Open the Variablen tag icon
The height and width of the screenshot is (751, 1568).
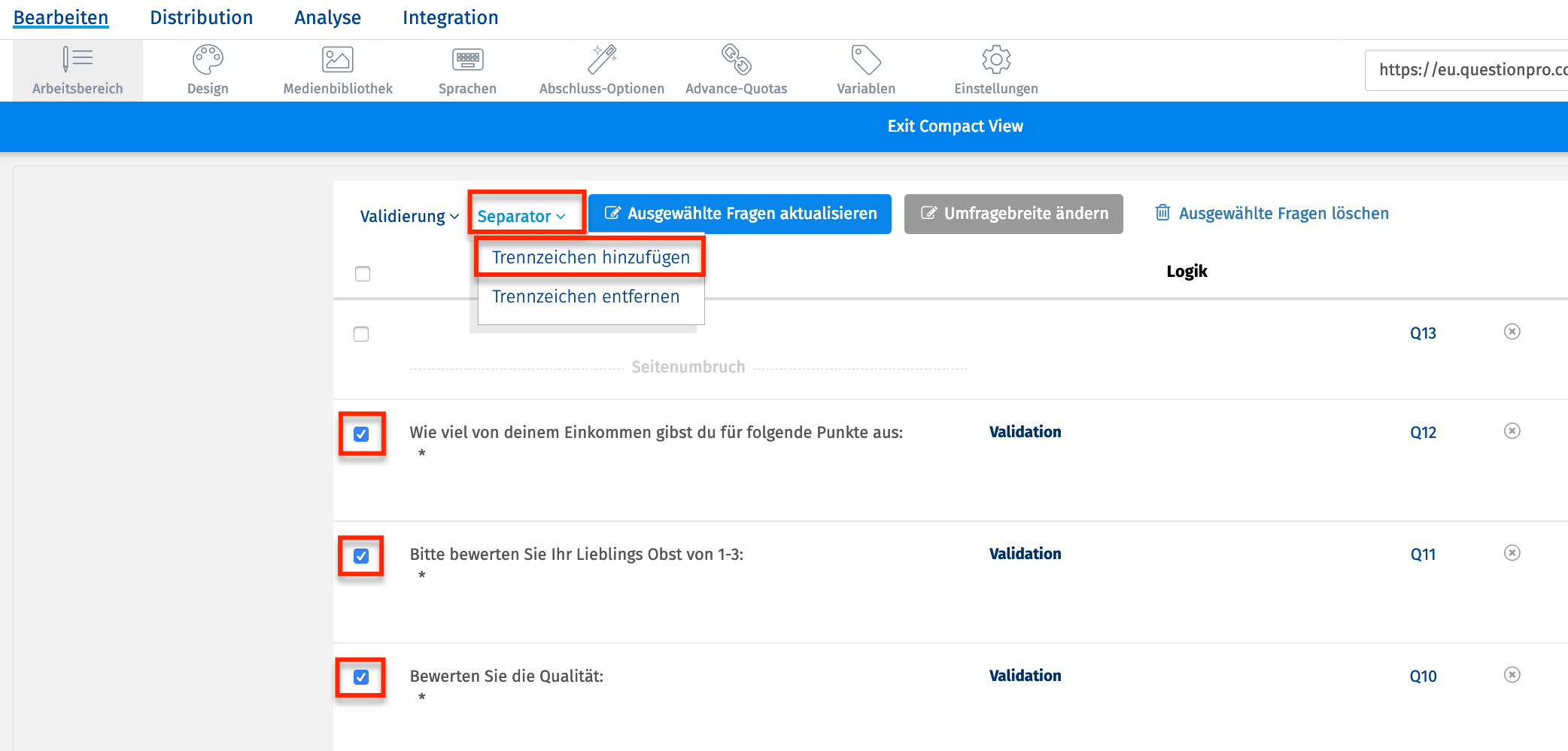click(x=866, y=59)
